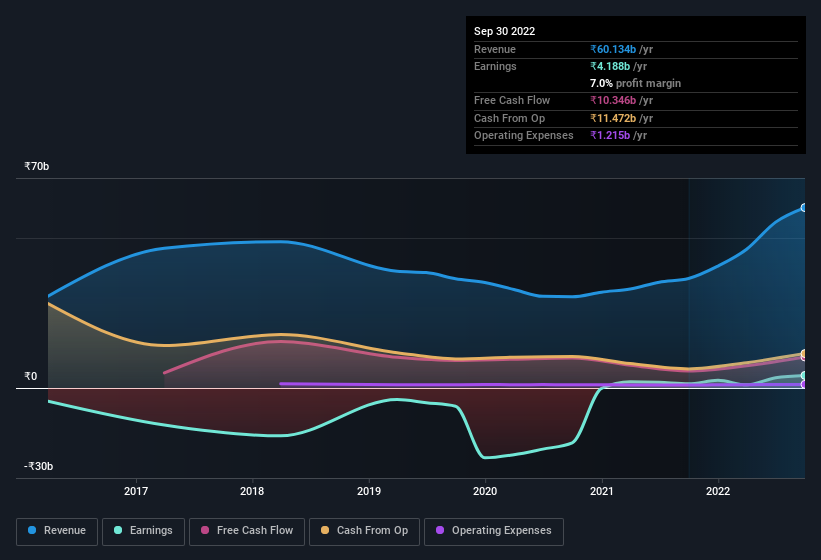
Task: Click the ₹1.215b operating expenses value
Action: click(x=610, y=136)
